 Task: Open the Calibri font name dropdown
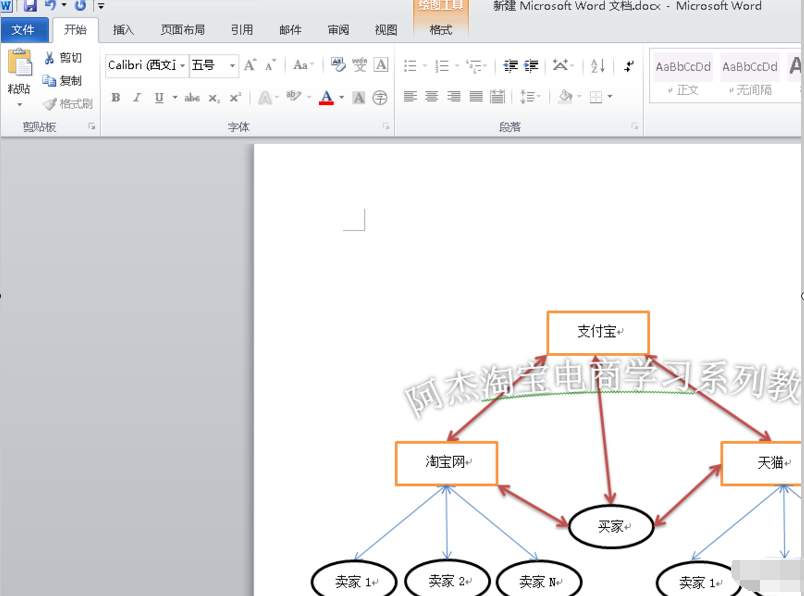pyautogui.click(x=183, y=66)
